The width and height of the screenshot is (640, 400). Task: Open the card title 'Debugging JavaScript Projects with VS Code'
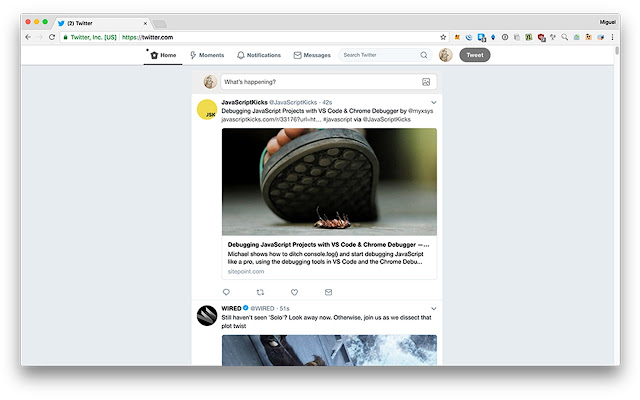pos(328,245)
